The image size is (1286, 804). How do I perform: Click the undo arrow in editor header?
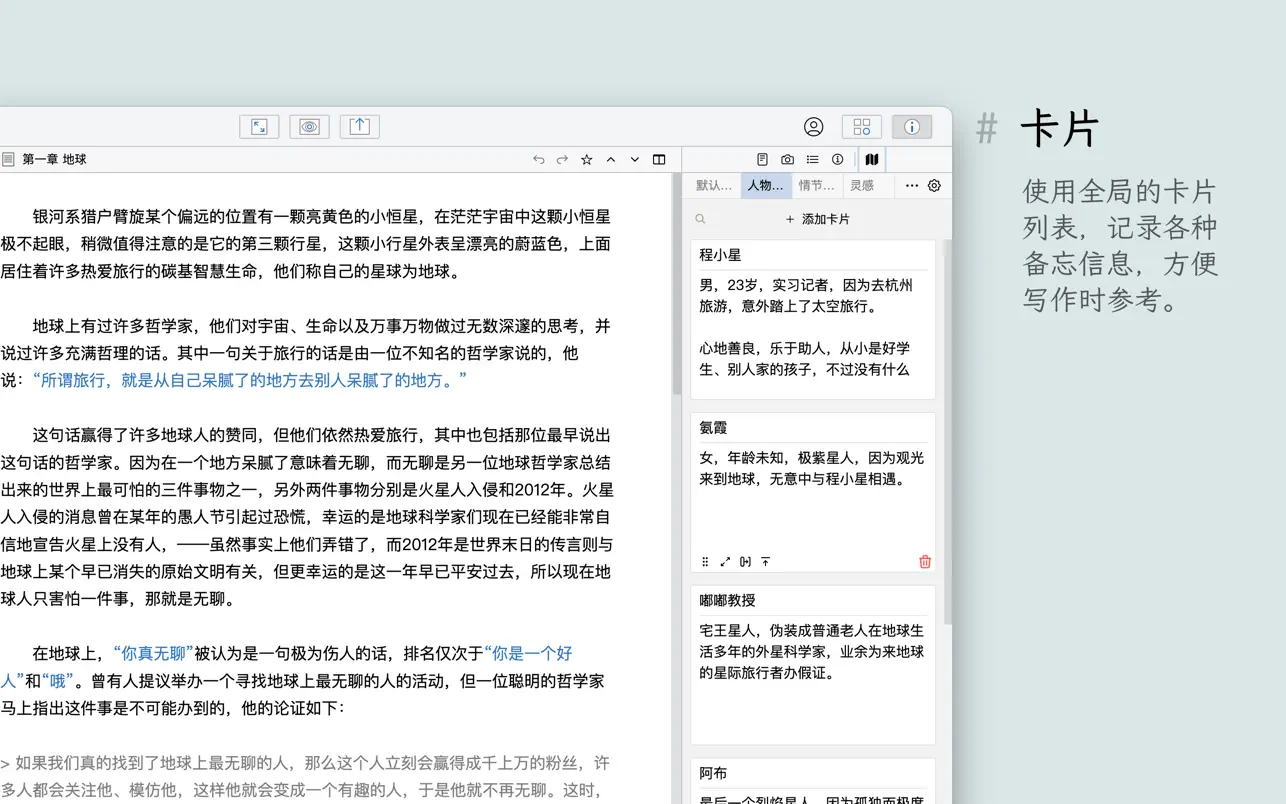coord(538,159)
